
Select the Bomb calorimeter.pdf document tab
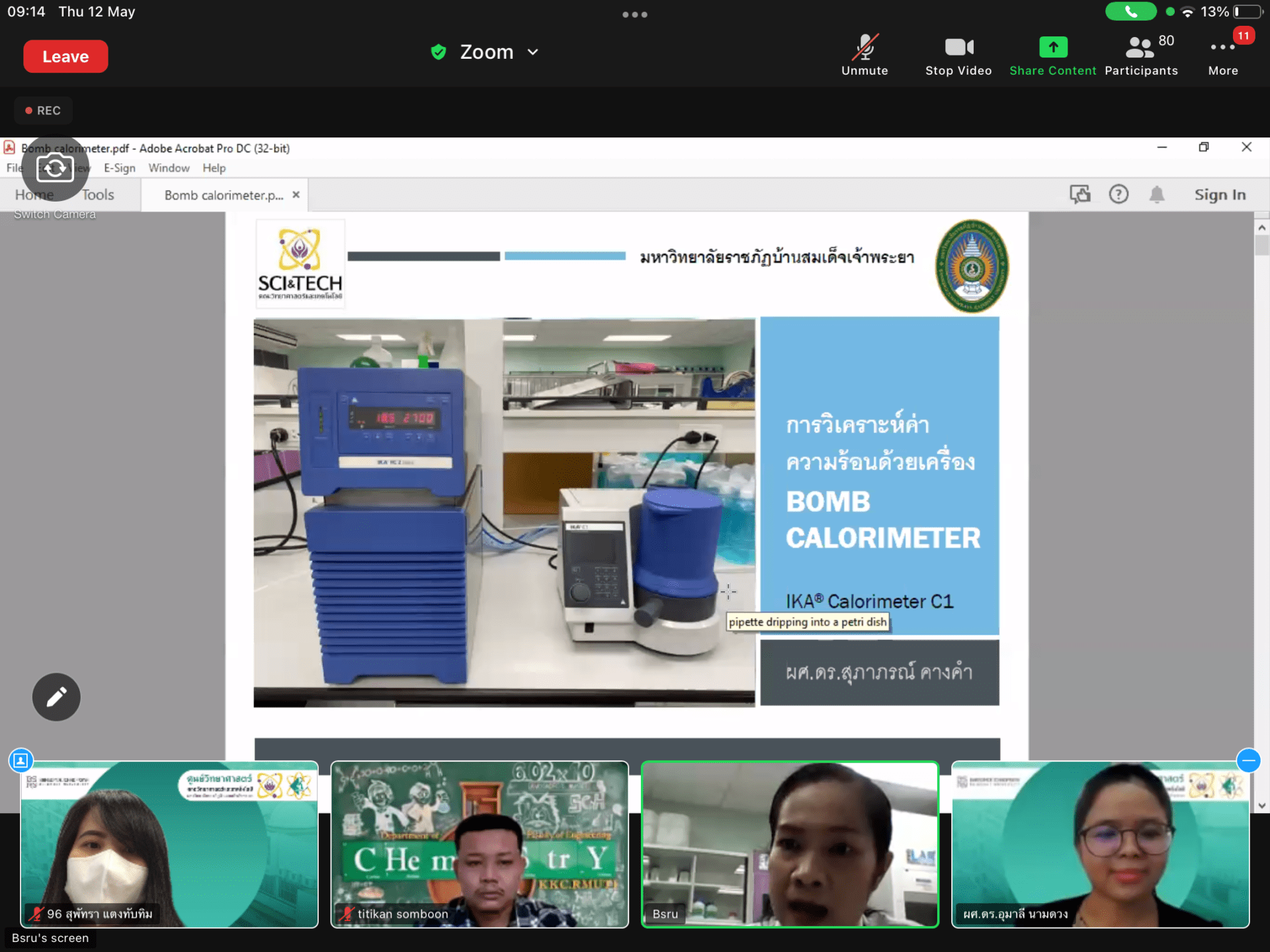(224, 195)
